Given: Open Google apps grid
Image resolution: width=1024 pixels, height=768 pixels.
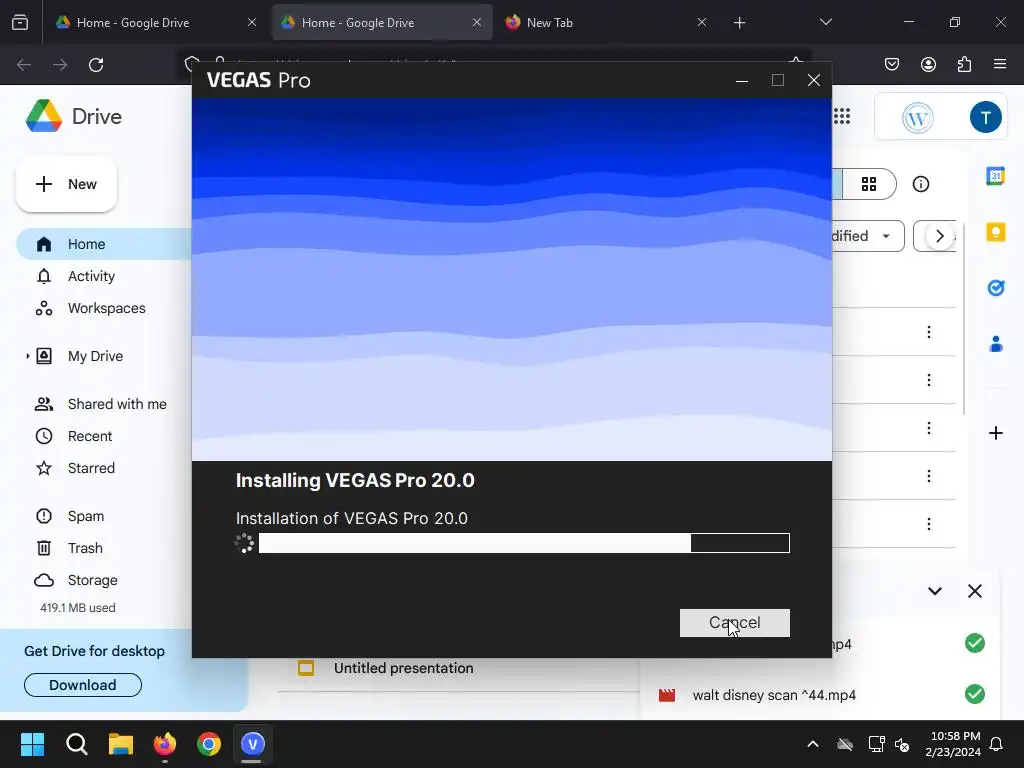Looking at the screenshot, I should coord(842,116).
